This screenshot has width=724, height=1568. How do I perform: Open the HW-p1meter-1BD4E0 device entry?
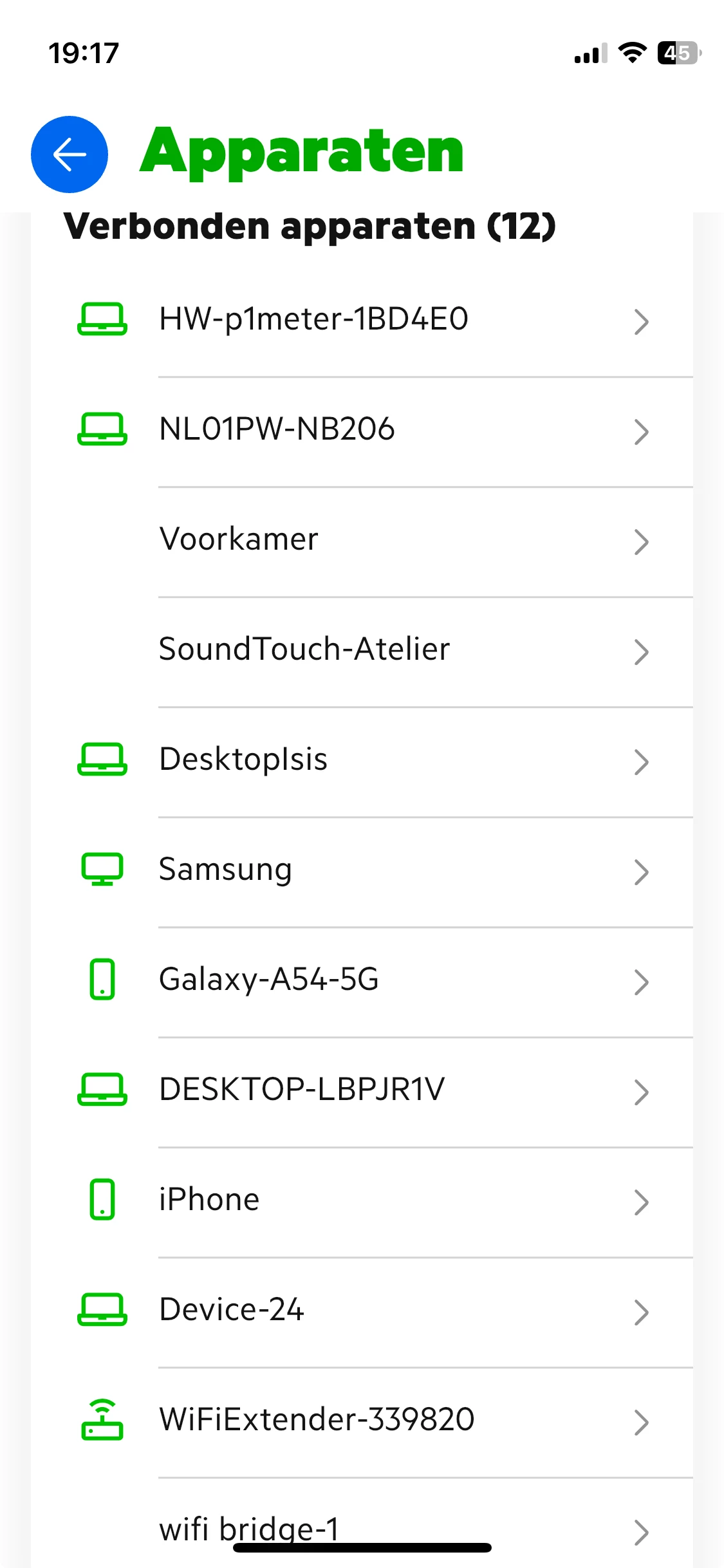pos(313,319)
